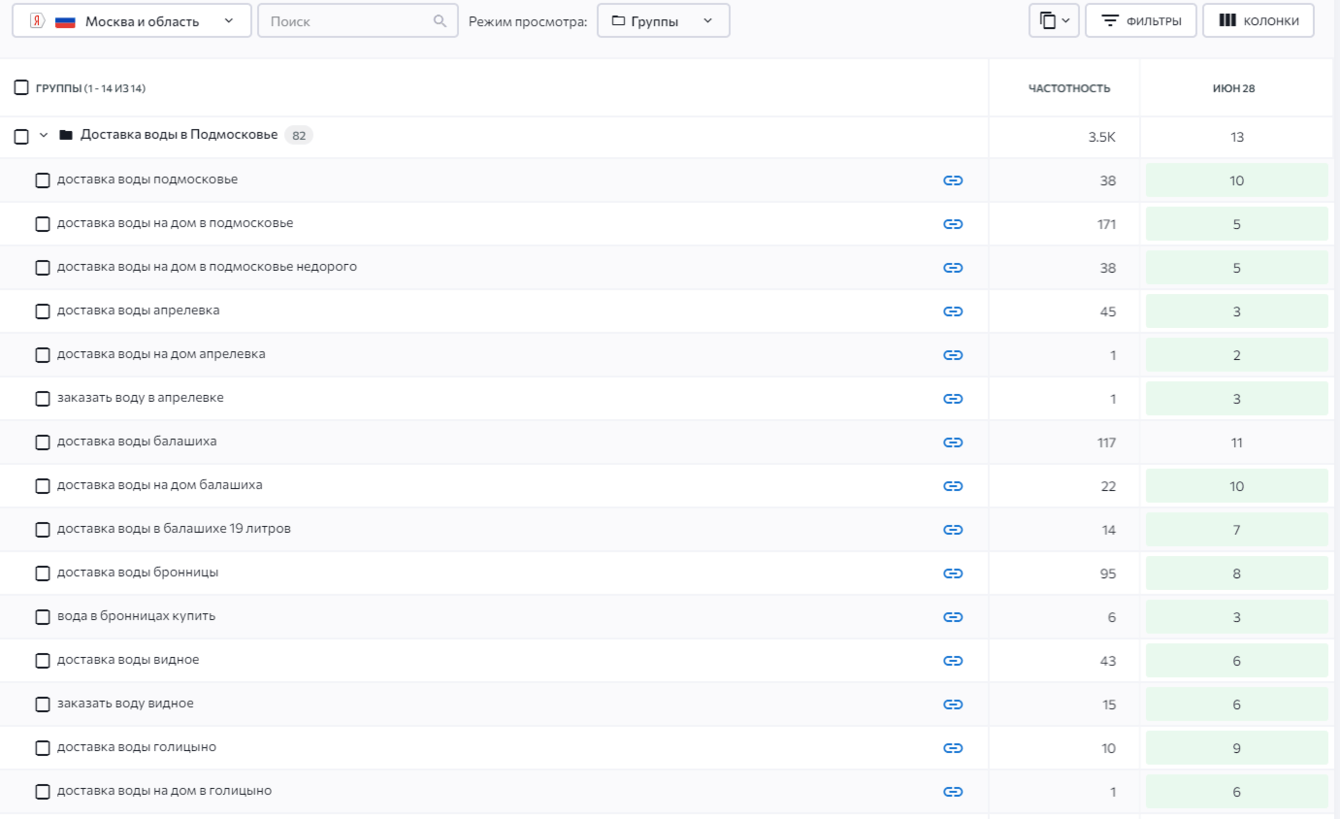Click the copy icon dropdown button
Viewport: 1340px width, 819px height.
click(1053, 21)
